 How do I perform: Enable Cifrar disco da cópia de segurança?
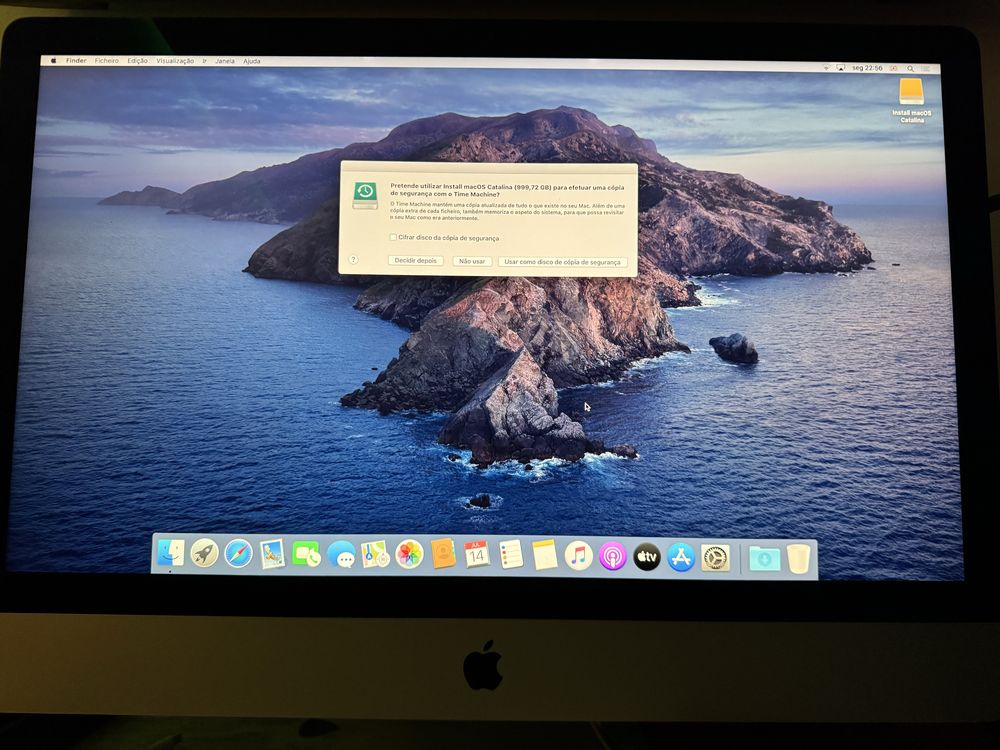393,237
